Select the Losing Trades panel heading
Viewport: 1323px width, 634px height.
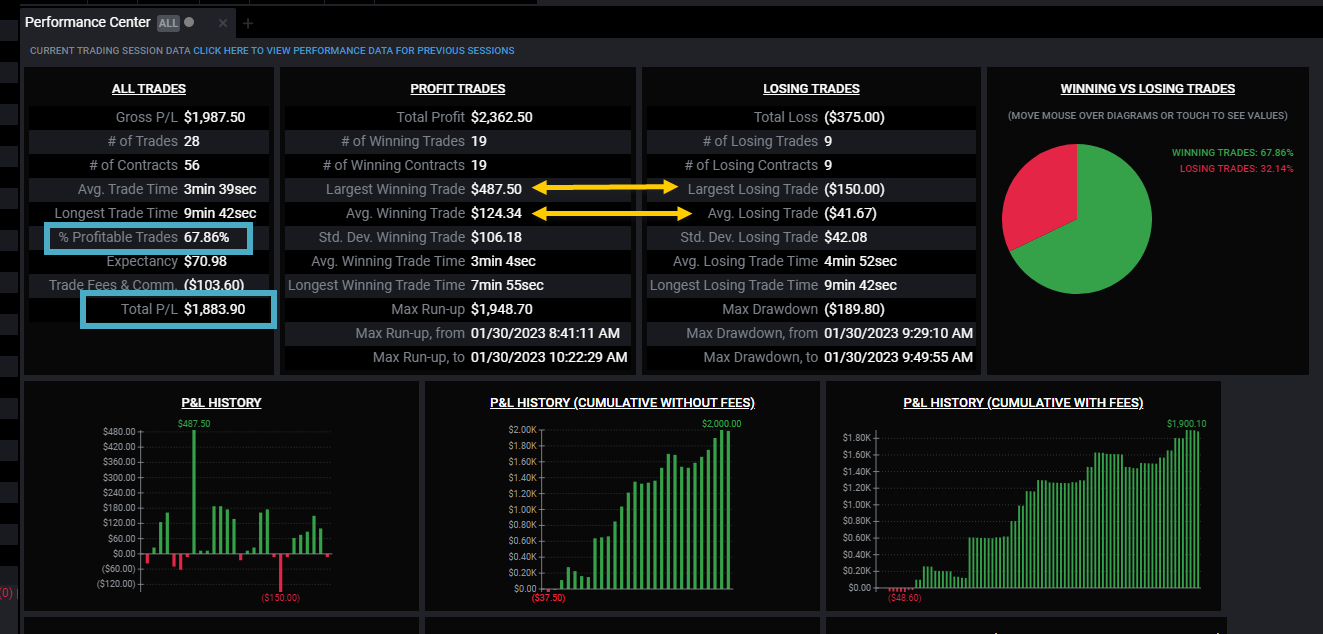pos(811,89)
